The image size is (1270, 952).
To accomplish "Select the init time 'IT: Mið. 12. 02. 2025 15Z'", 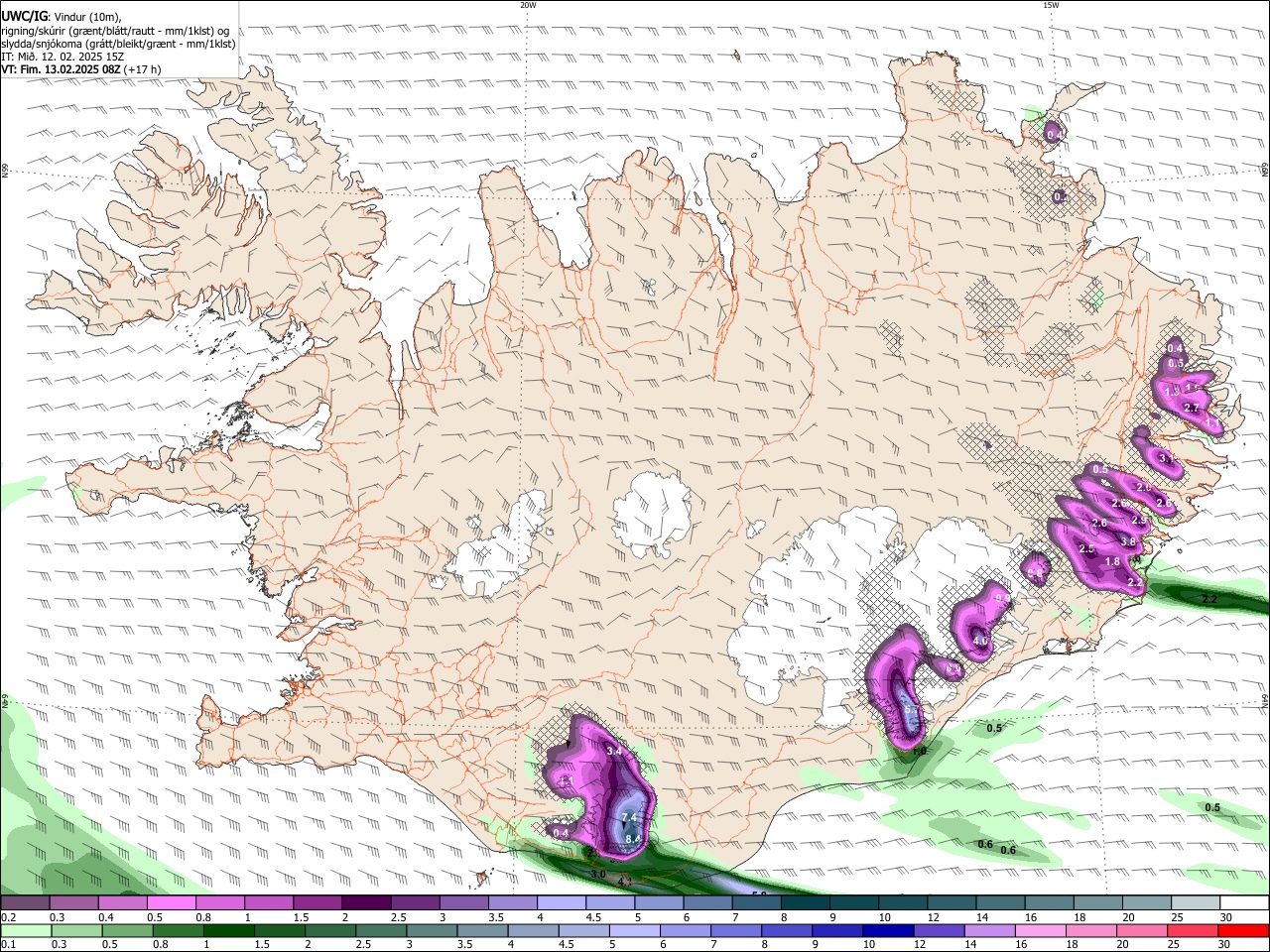I will tap(63, 57).
